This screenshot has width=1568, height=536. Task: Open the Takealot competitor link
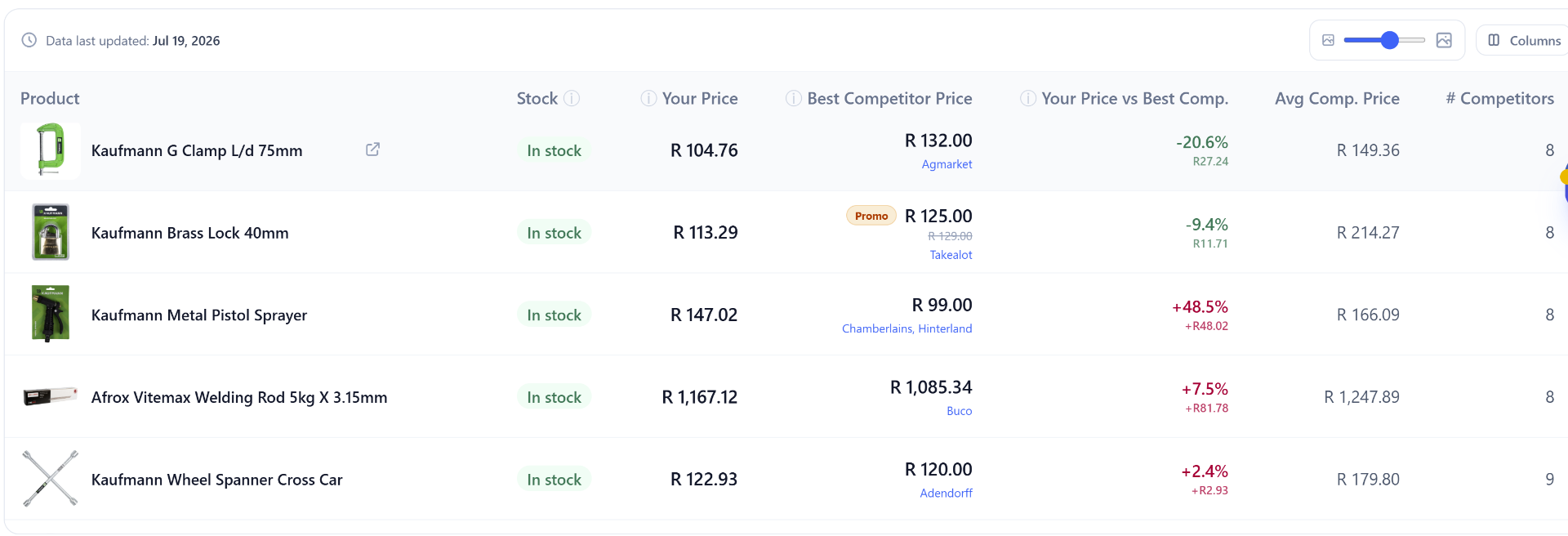click(x=951, y=255)
